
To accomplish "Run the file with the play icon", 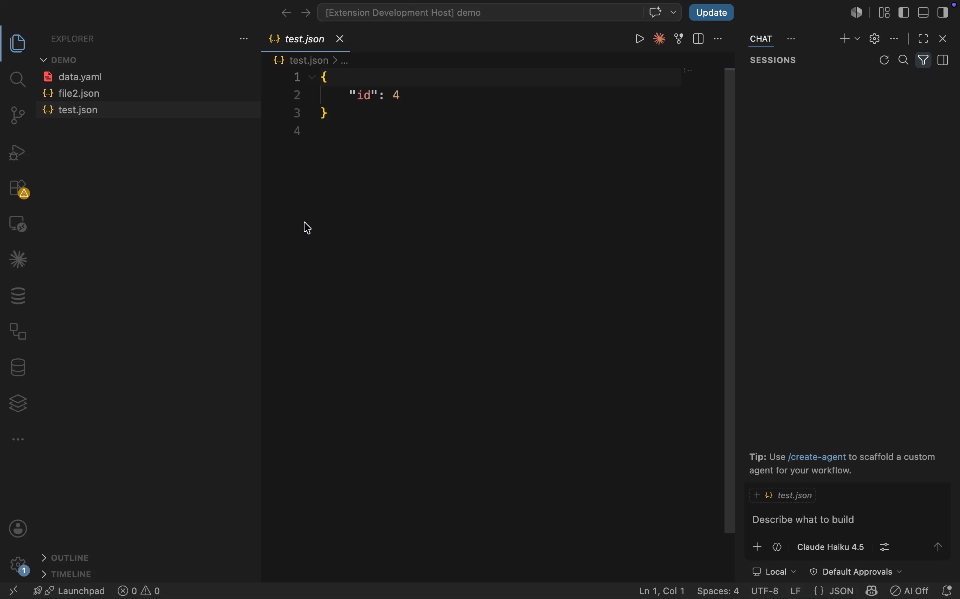I will (639, 39).
